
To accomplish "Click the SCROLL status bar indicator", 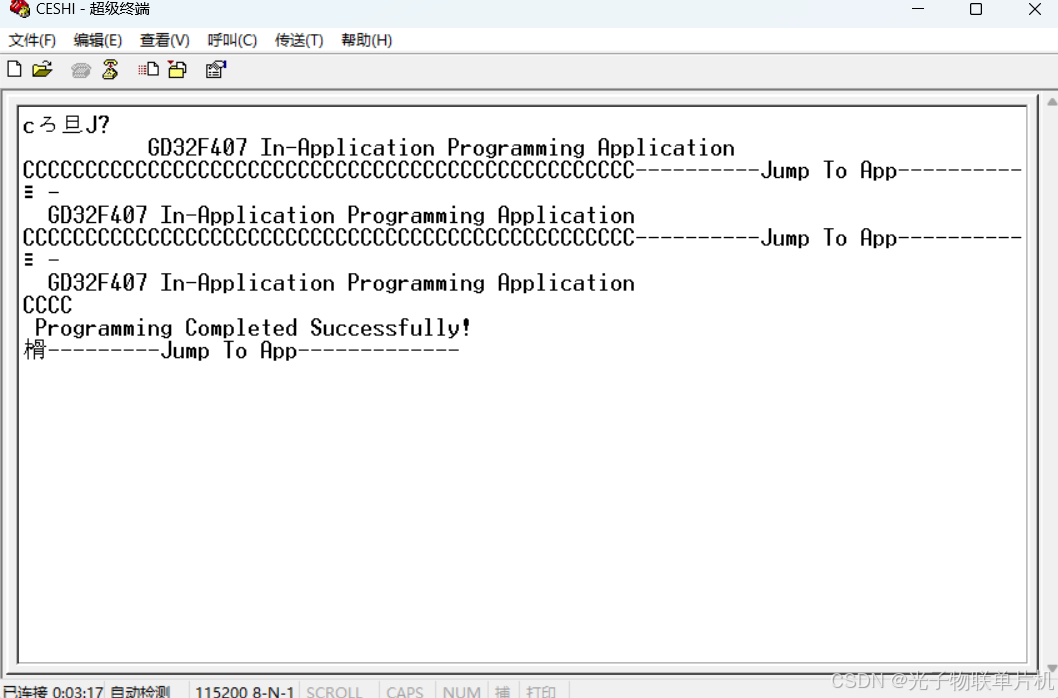I will coord(334,692).
